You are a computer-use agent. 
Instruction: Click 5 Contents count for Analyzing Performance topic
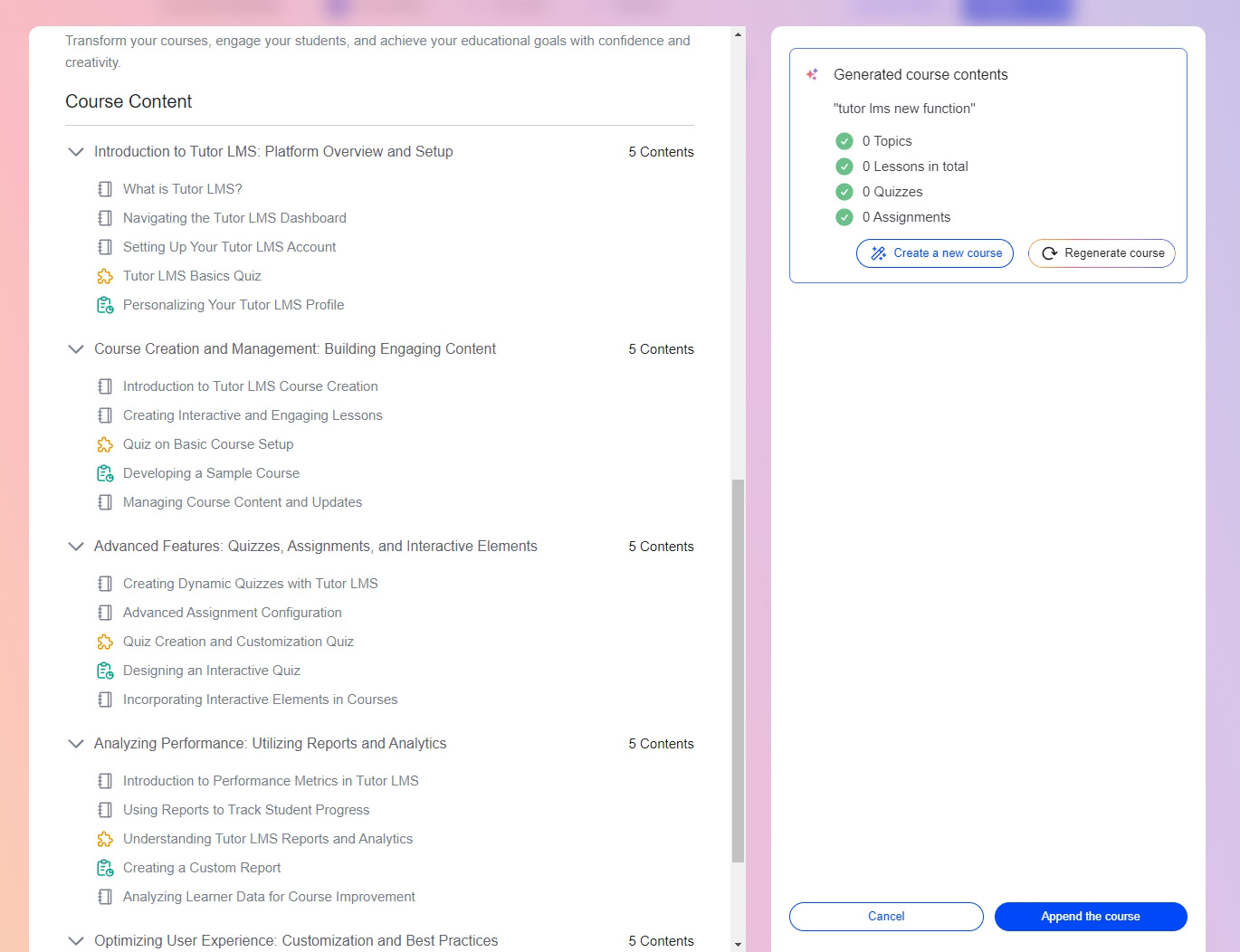point(662,744)
